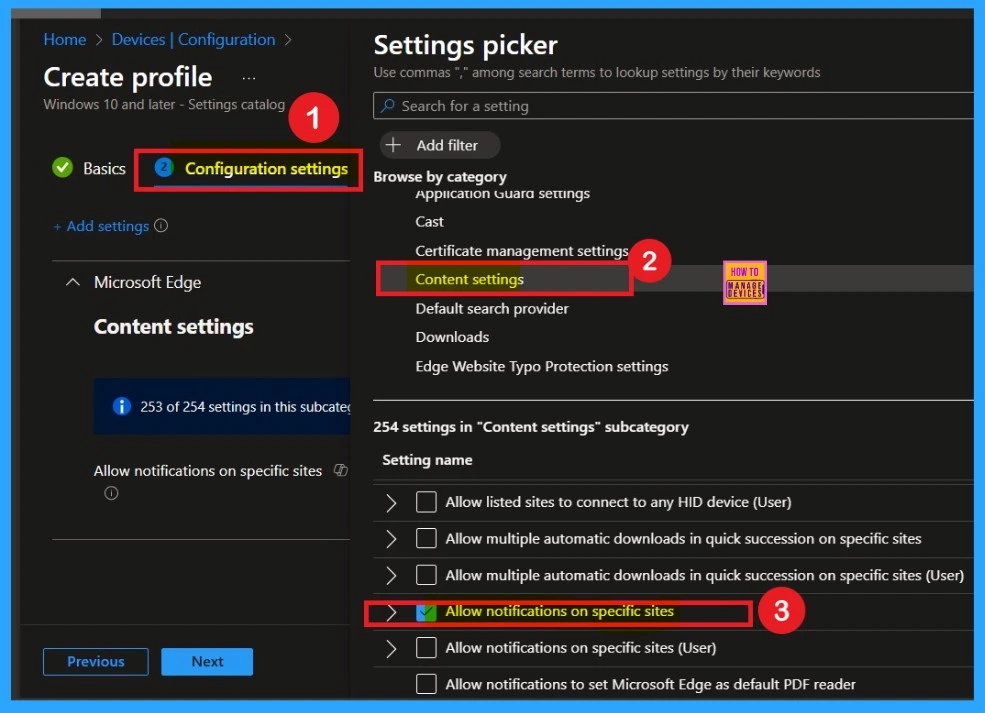Viewport: 985px width, 713px height.
Task: Select the Cast category
Action: coord(429,222)
